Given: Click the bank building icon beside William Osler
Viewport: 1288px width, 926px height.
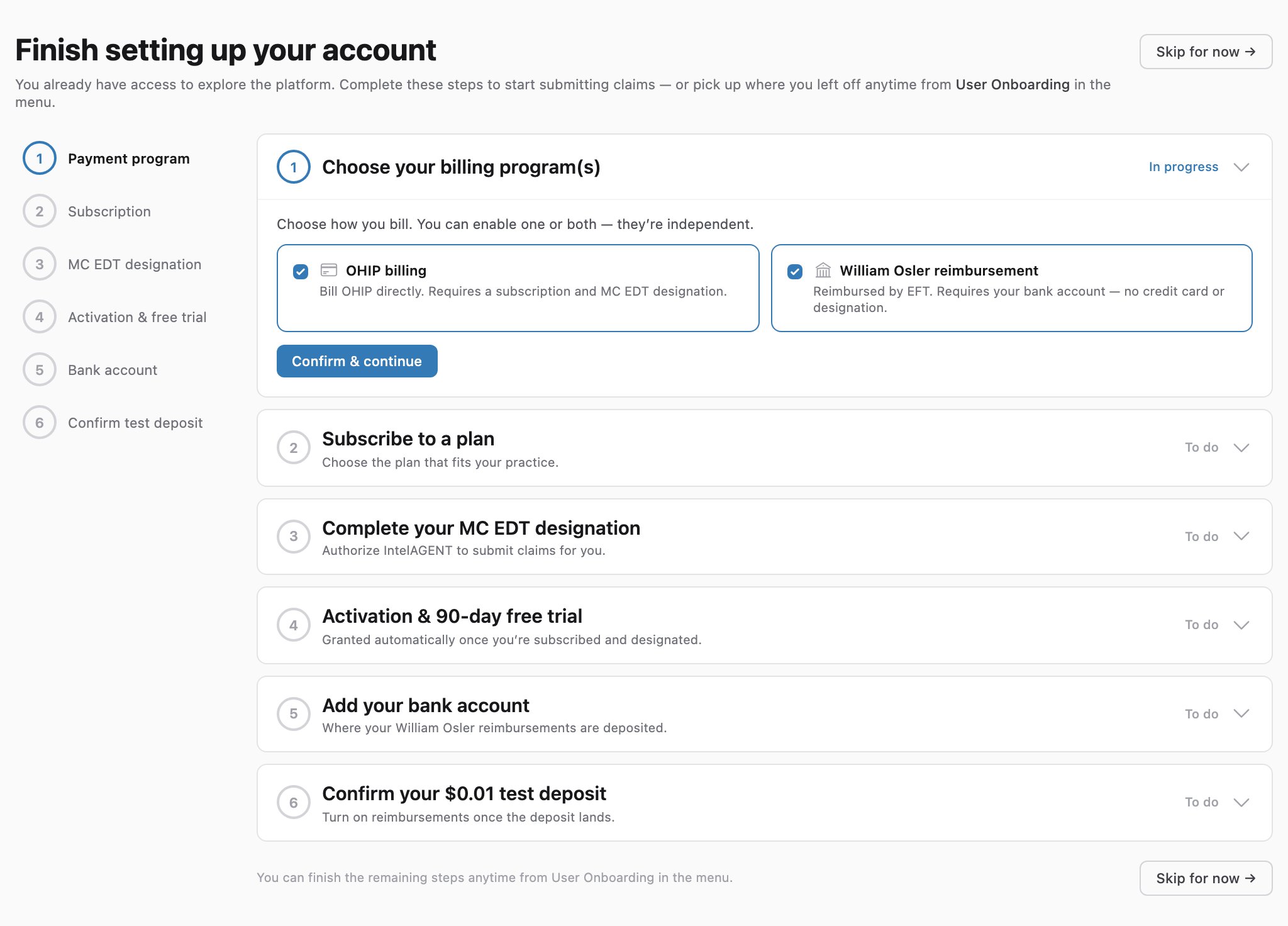Looking at the screenshot, I should (x=823, y=271).
